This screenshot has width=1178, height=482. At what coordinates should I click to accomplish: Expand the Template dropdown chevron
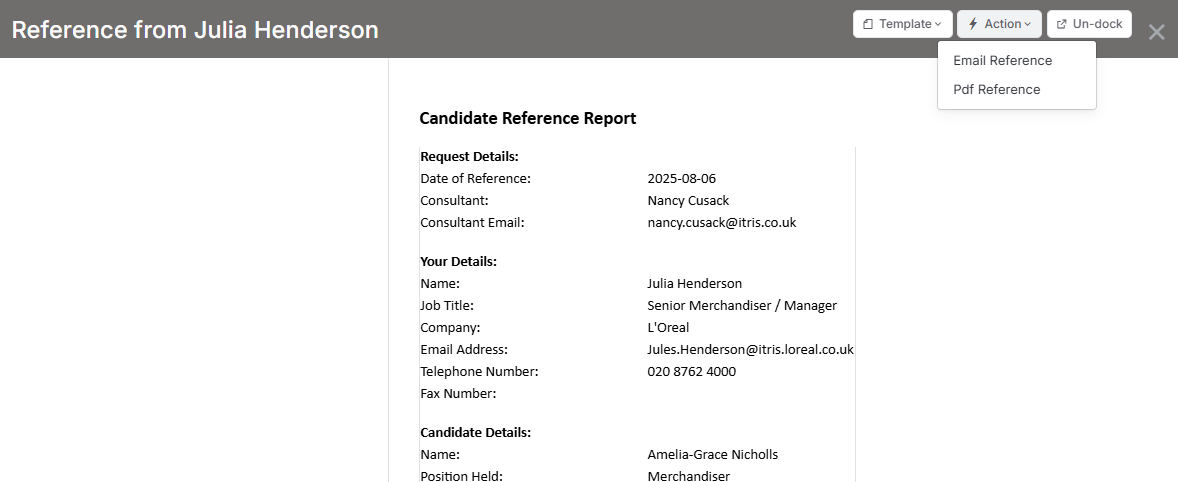point(938,24)
